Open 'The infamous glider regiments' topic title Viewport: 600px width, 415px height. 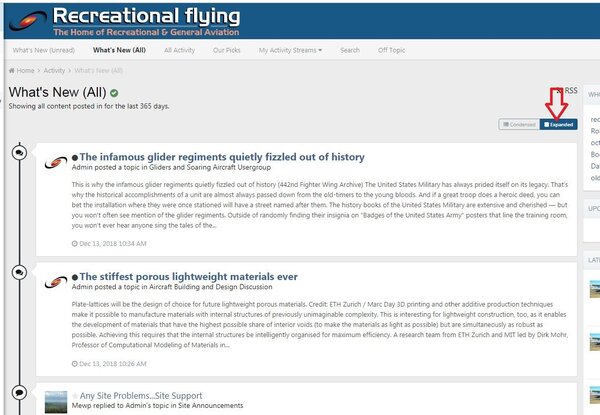[x=221, y=157]
